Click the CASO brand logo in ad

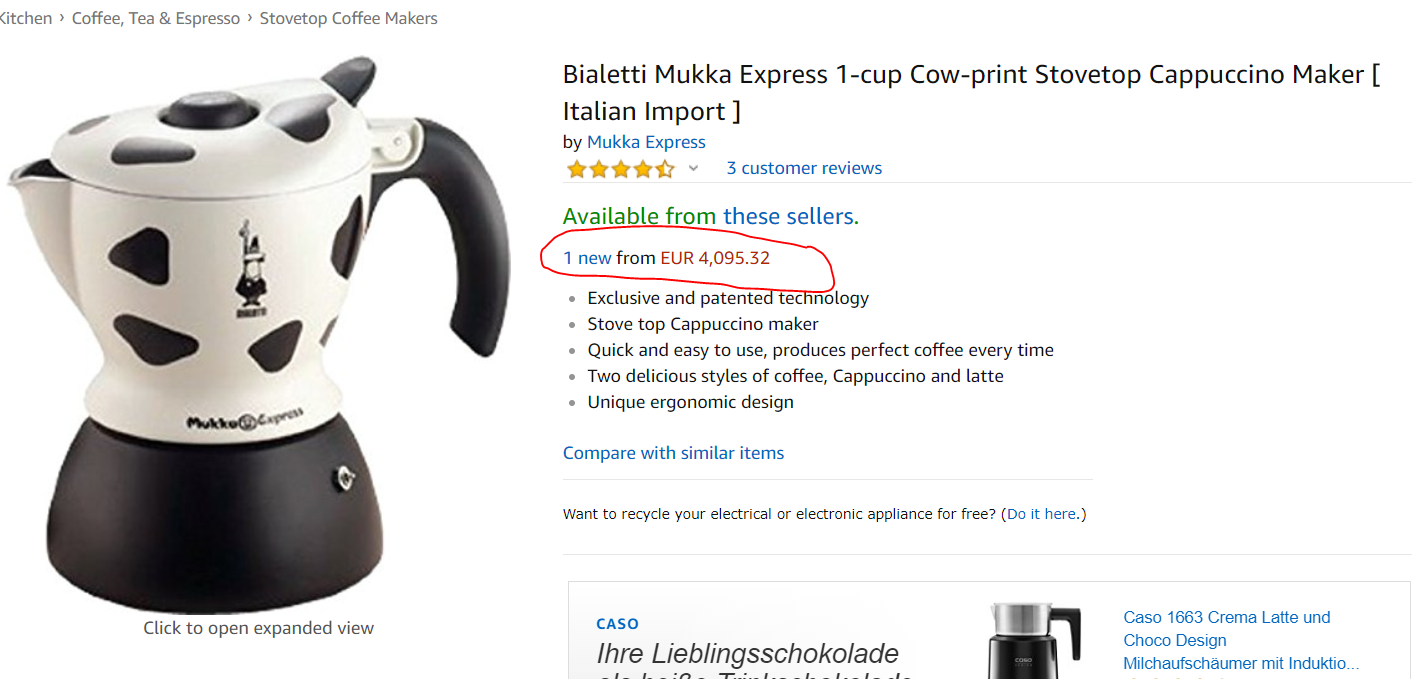(x=617, y=624)
